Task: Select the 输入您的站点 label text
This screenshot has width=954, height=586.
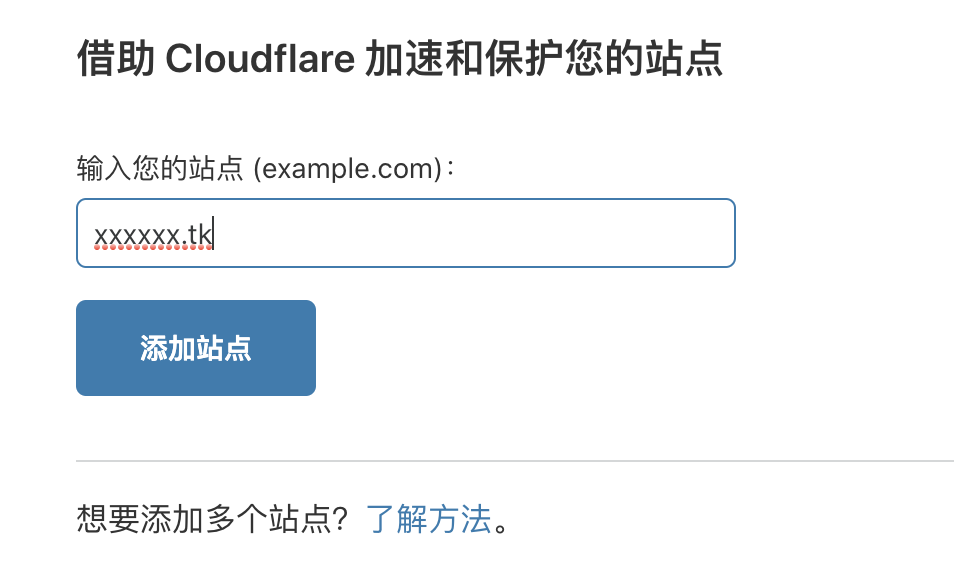Action: tap(160, 169)
